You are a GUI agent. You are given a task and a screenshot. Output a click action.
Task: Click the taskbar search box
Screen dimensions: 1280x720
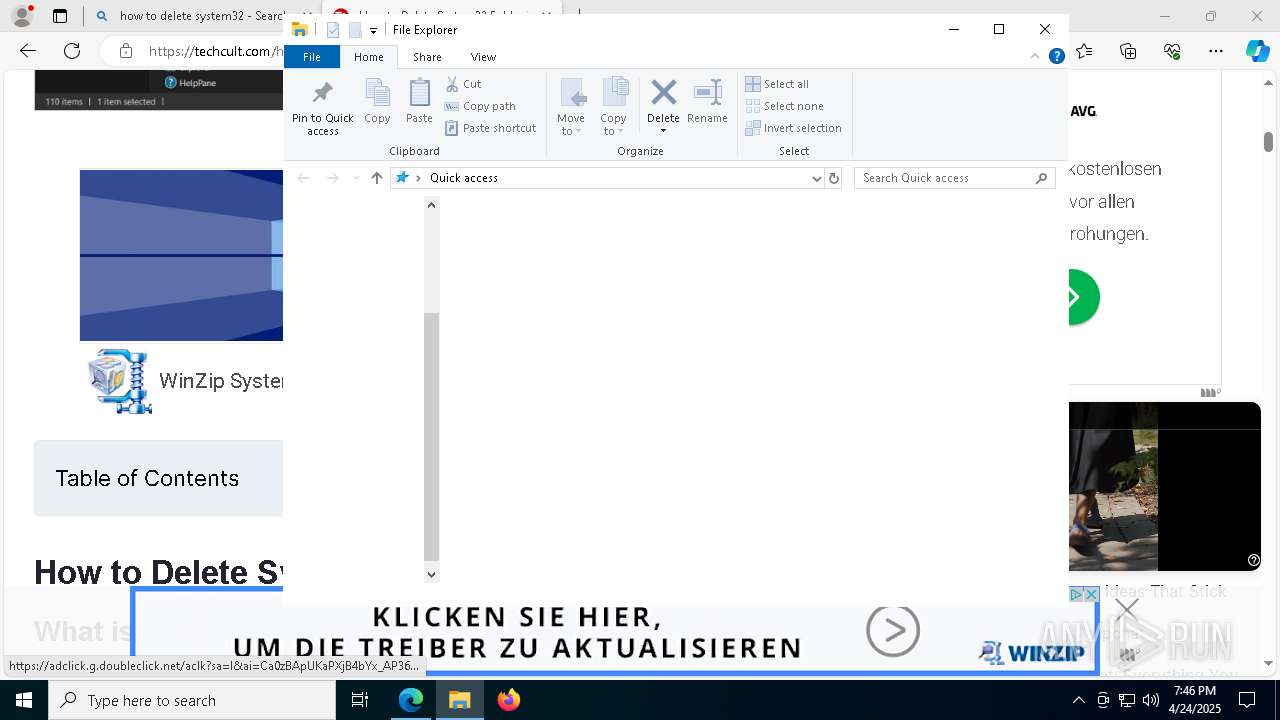tap(192, 700)
